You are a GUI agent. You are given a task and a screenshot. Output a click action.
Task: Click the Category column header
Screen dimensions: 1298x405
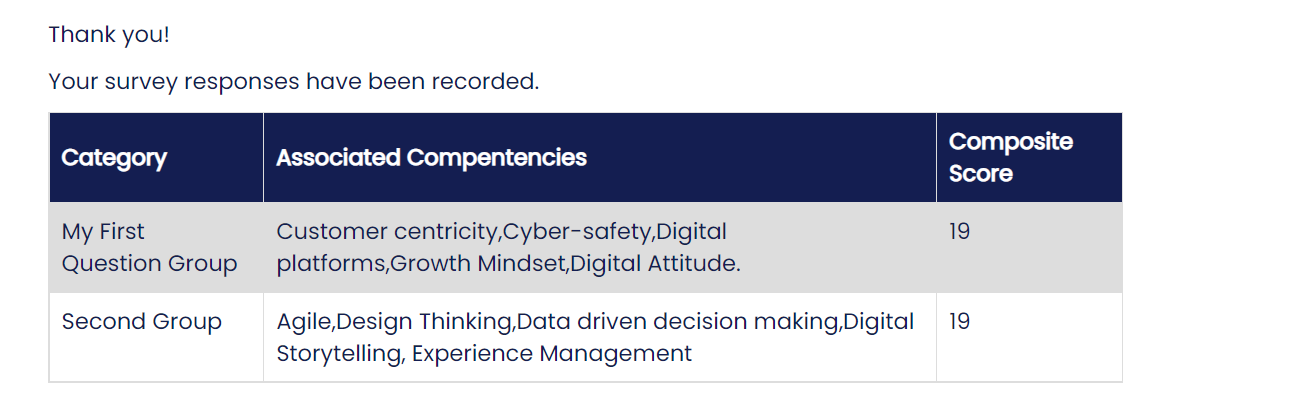click(156, 158)
